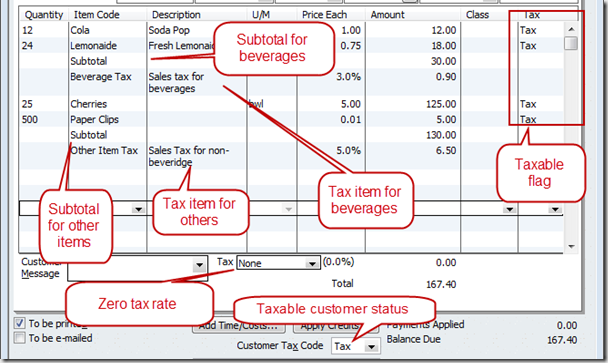Open the Item Code dropdown arrow in the blank row
608x363 pixels.
click(x=138, y=209)
